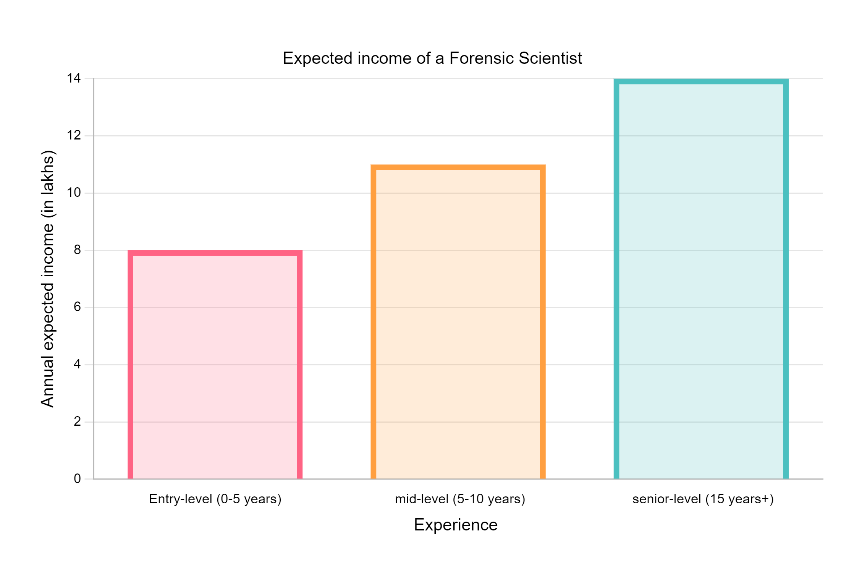Screen dimensions: 862x574
Task: Click the pink Entry-level bar
Action: 215,366
